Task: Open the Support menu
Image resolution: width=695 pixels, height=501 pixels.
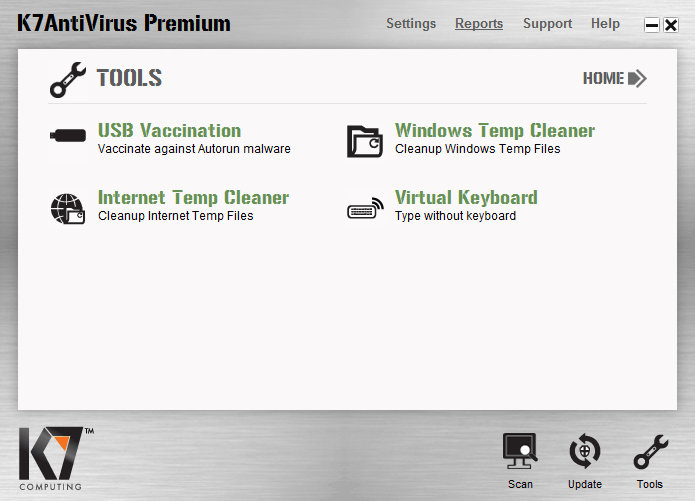Action: point(547,23)
